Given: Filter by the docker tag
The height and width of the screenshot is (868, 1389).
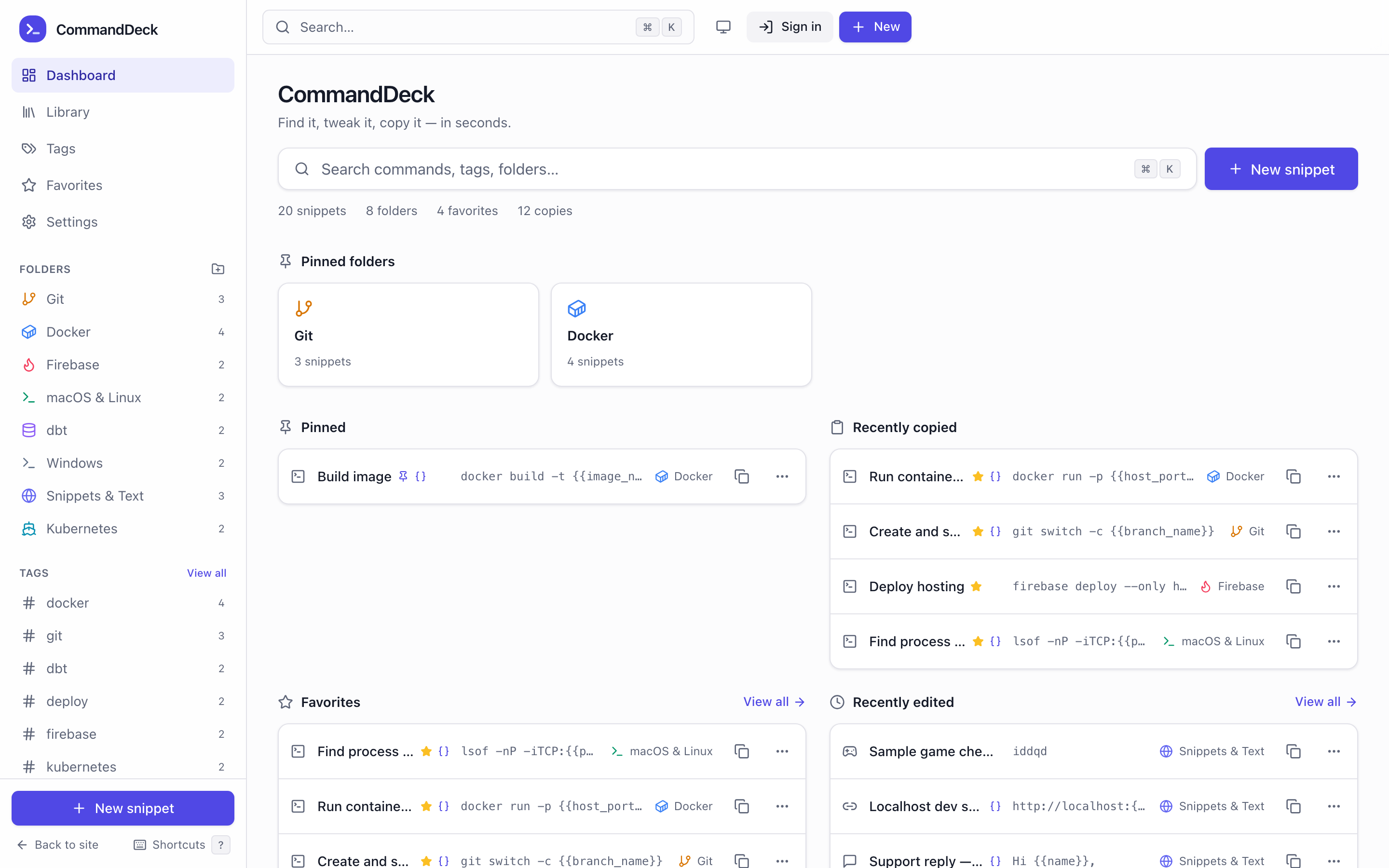Looking at the screenshot, I should pos(123,603).
